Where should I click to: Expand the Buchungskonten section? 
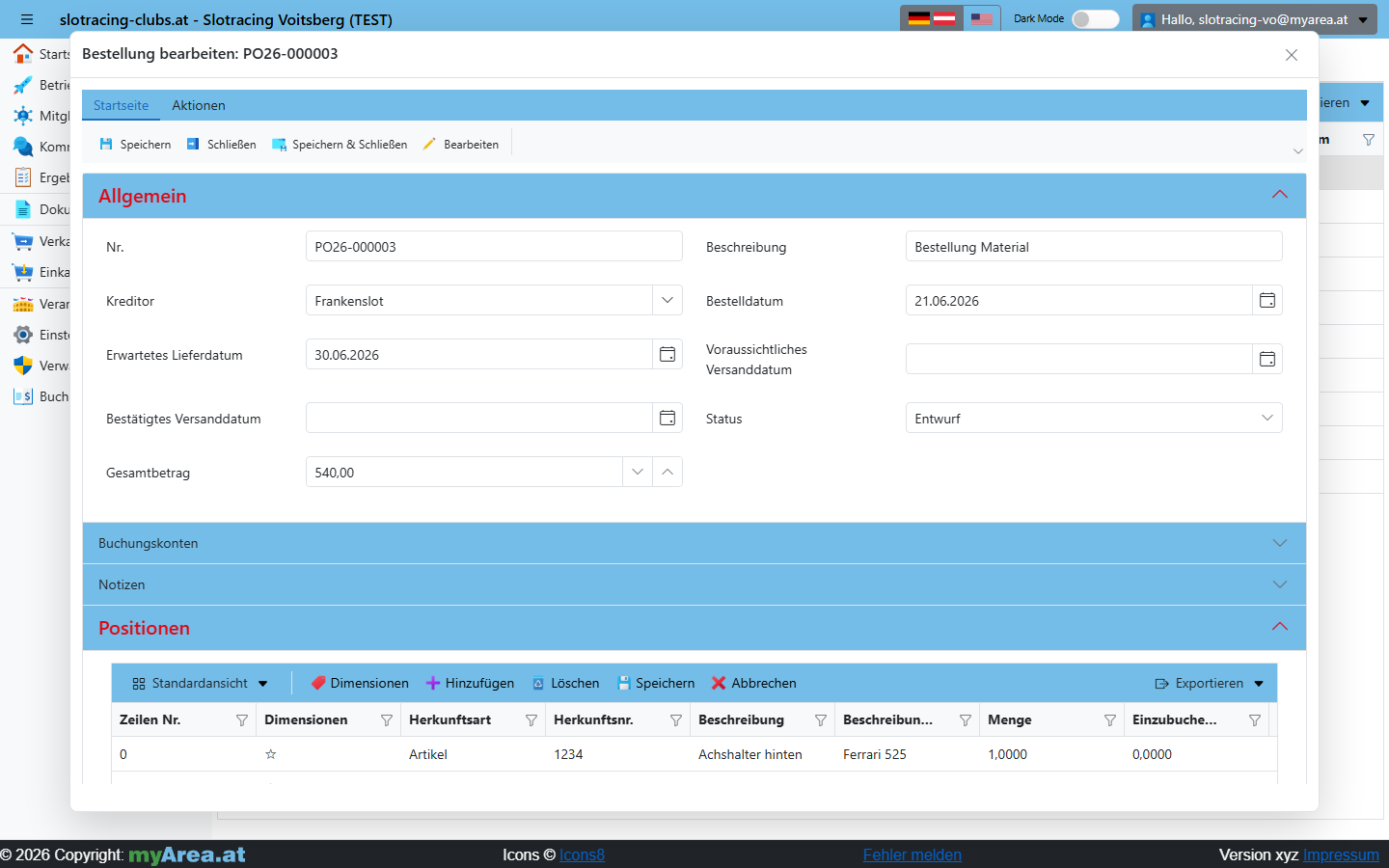(694, 543)
